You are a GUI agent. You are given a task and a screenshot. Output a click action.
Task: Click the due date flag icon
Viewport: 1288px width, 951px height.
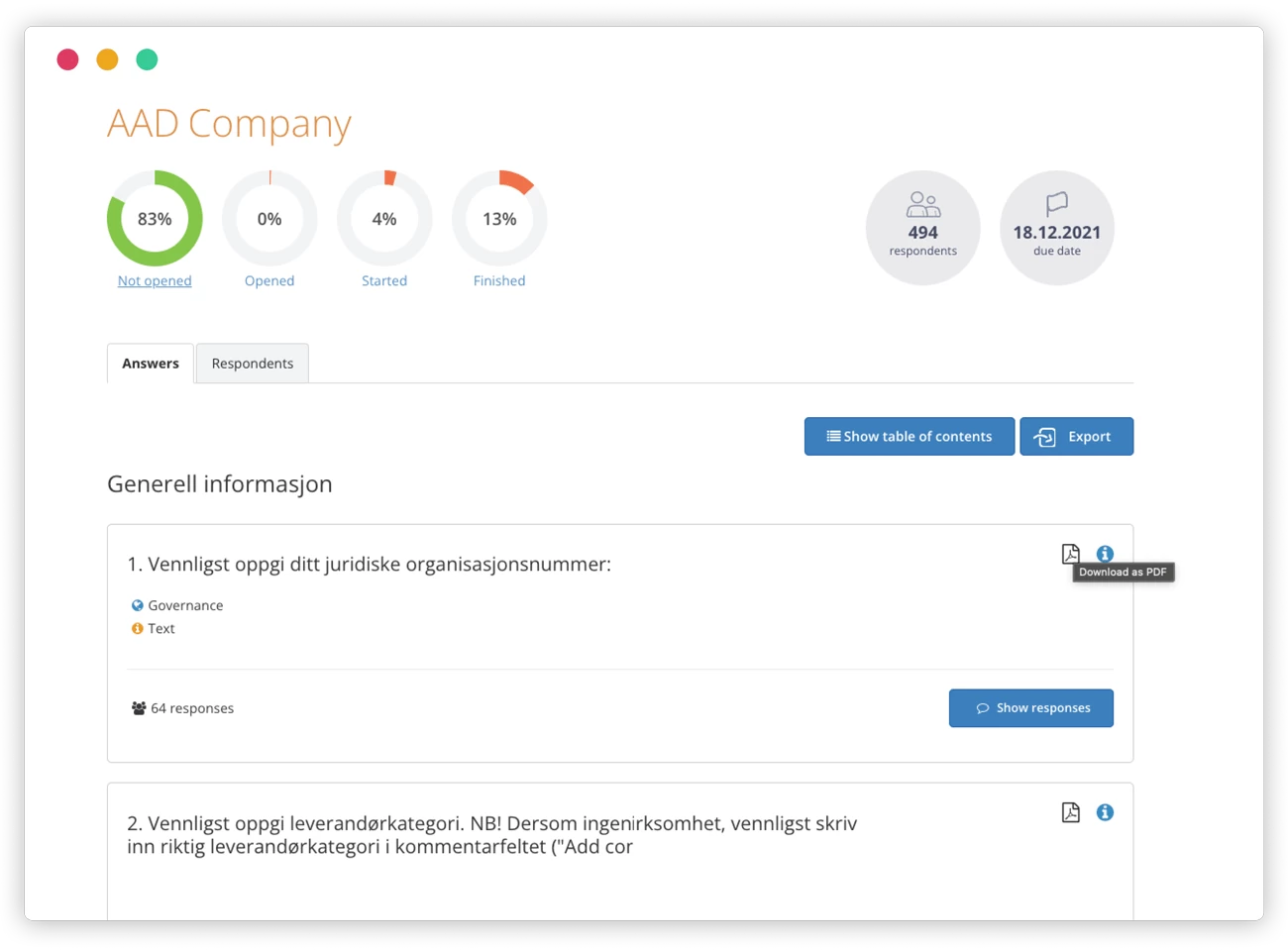coord(1057,204)
